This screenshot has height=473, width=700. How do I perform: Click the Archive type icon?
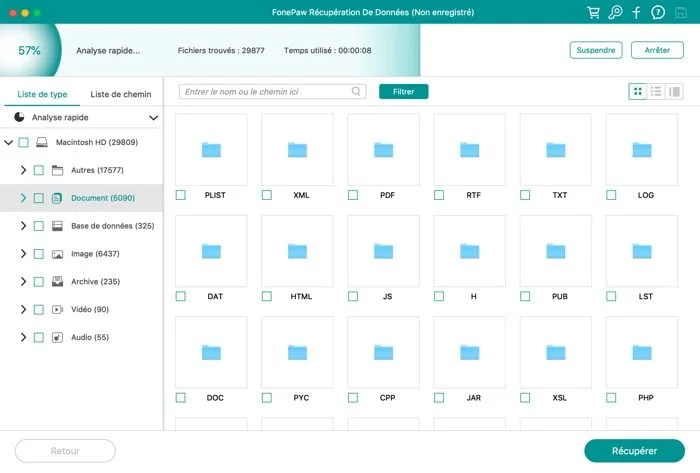tap(57, 282)
